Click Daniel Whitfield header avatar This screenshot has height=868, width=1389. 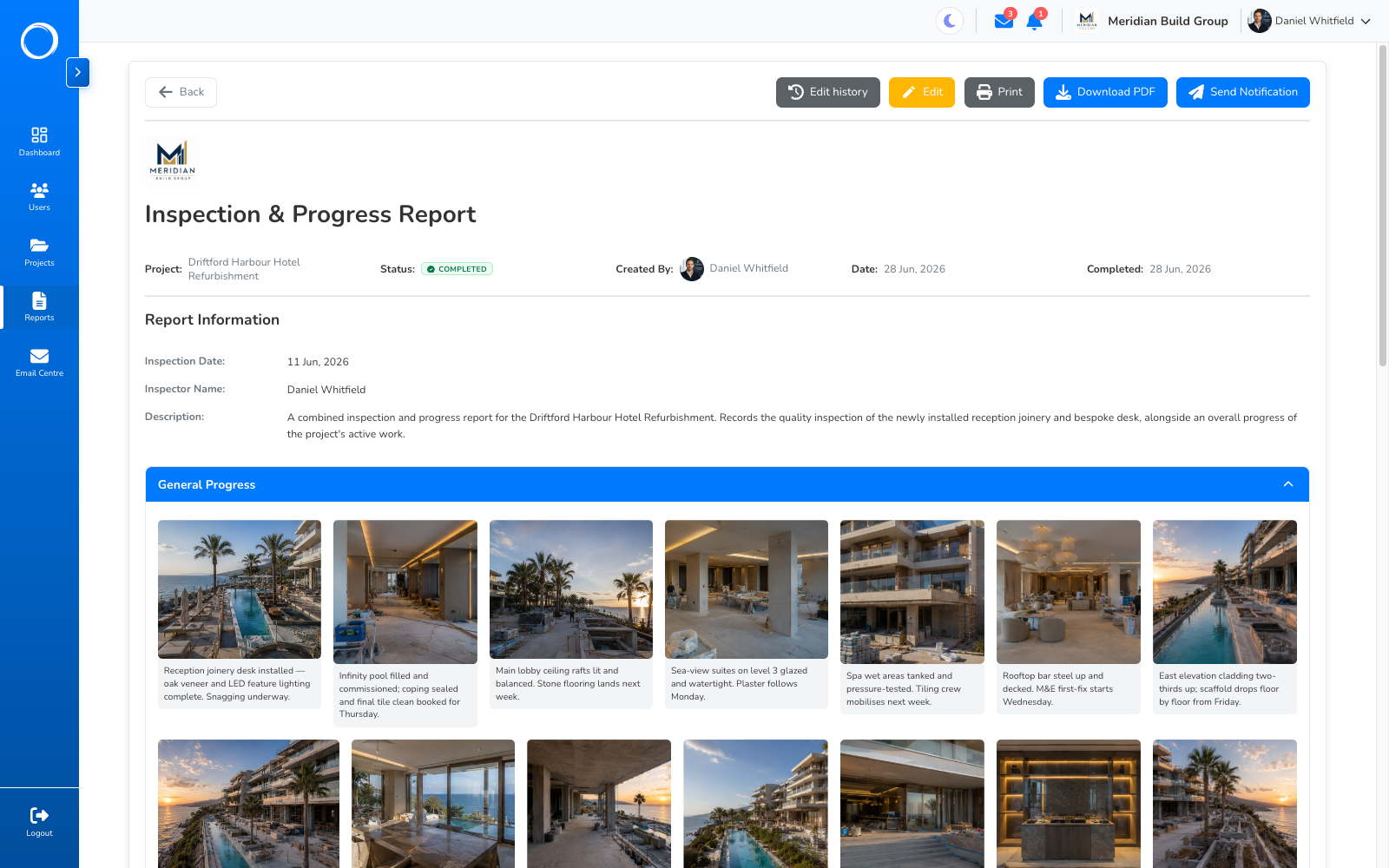(x=1260, y=21)
